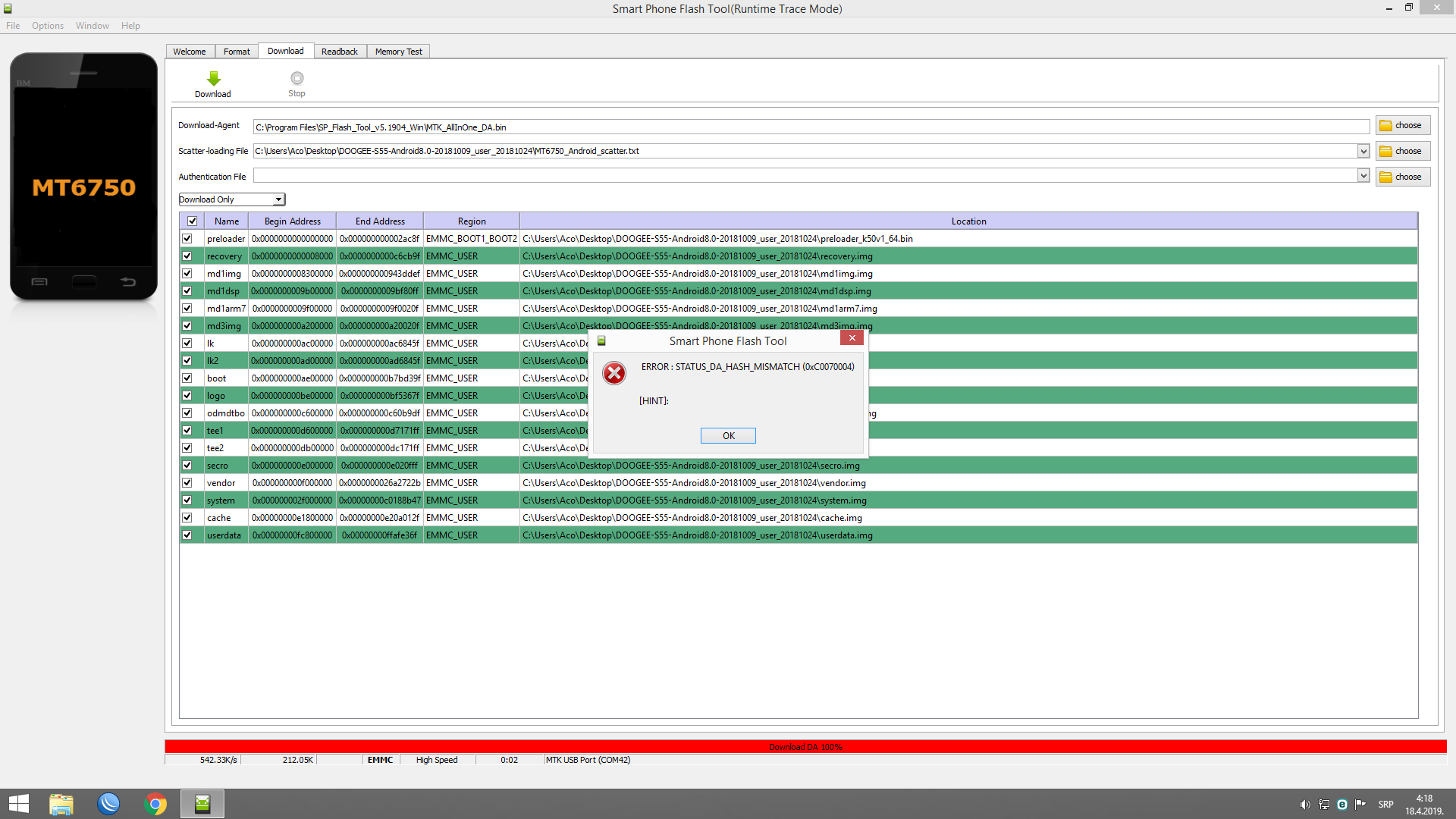Click EMMC_BOOT1_BOOT2 region cell
The height and width of the screenshot is (819, 1456).
472,239
